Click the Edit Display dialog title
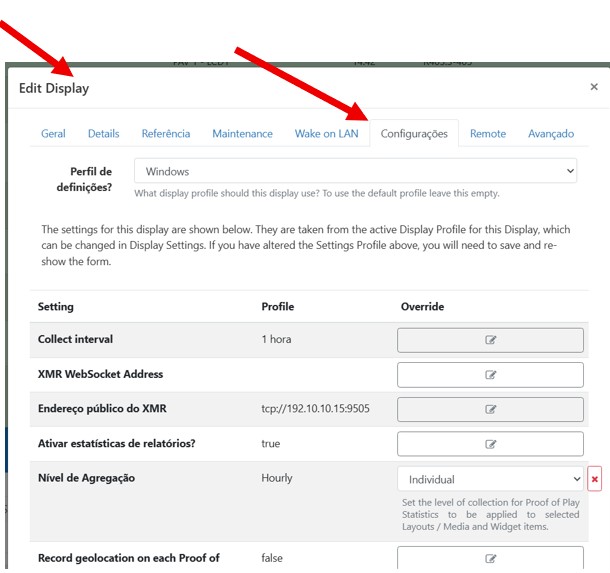 54,89
